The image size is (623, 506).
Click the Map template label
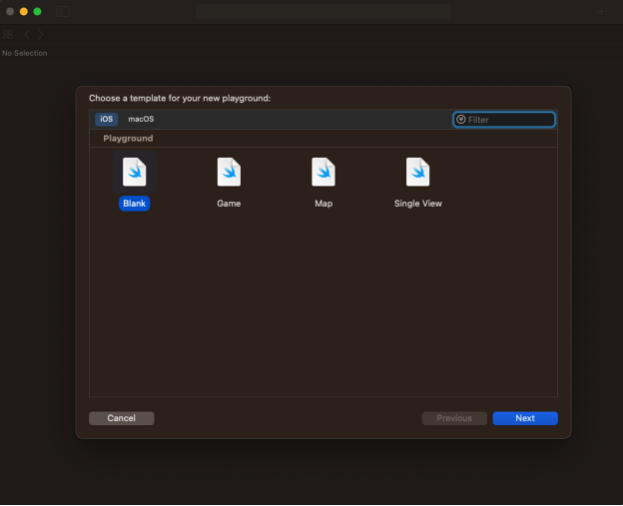pos(323,203)
